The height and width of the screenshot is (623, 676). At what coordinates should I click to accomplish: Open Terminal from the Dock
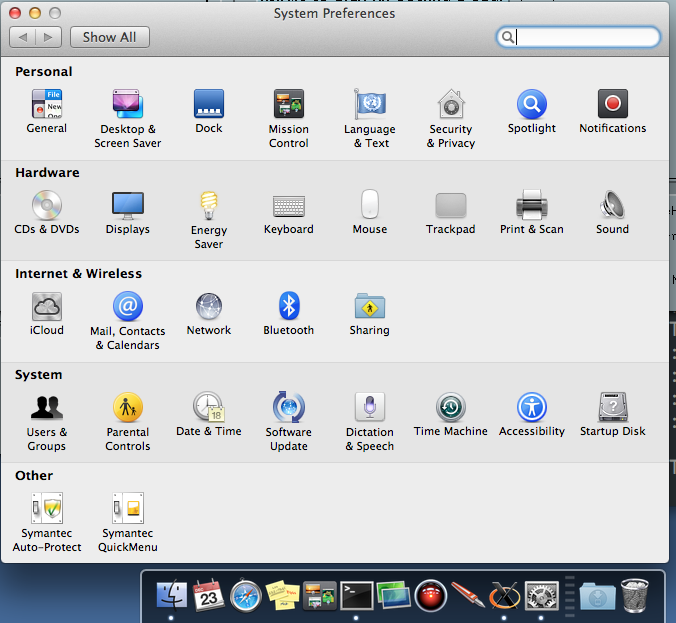pos(357,595)
